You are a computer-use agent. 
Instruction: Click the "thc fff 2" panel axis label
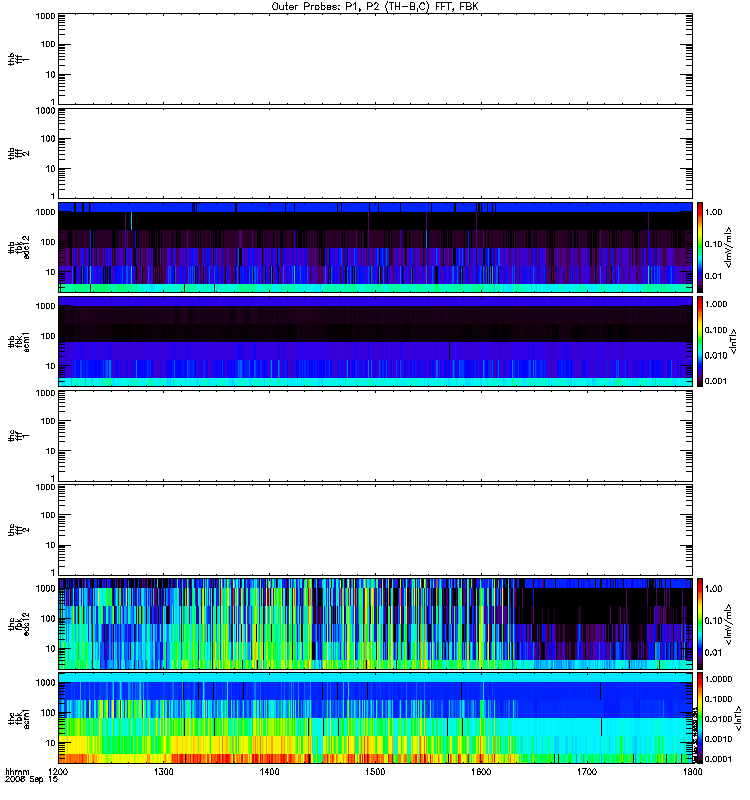pos(18,530)
